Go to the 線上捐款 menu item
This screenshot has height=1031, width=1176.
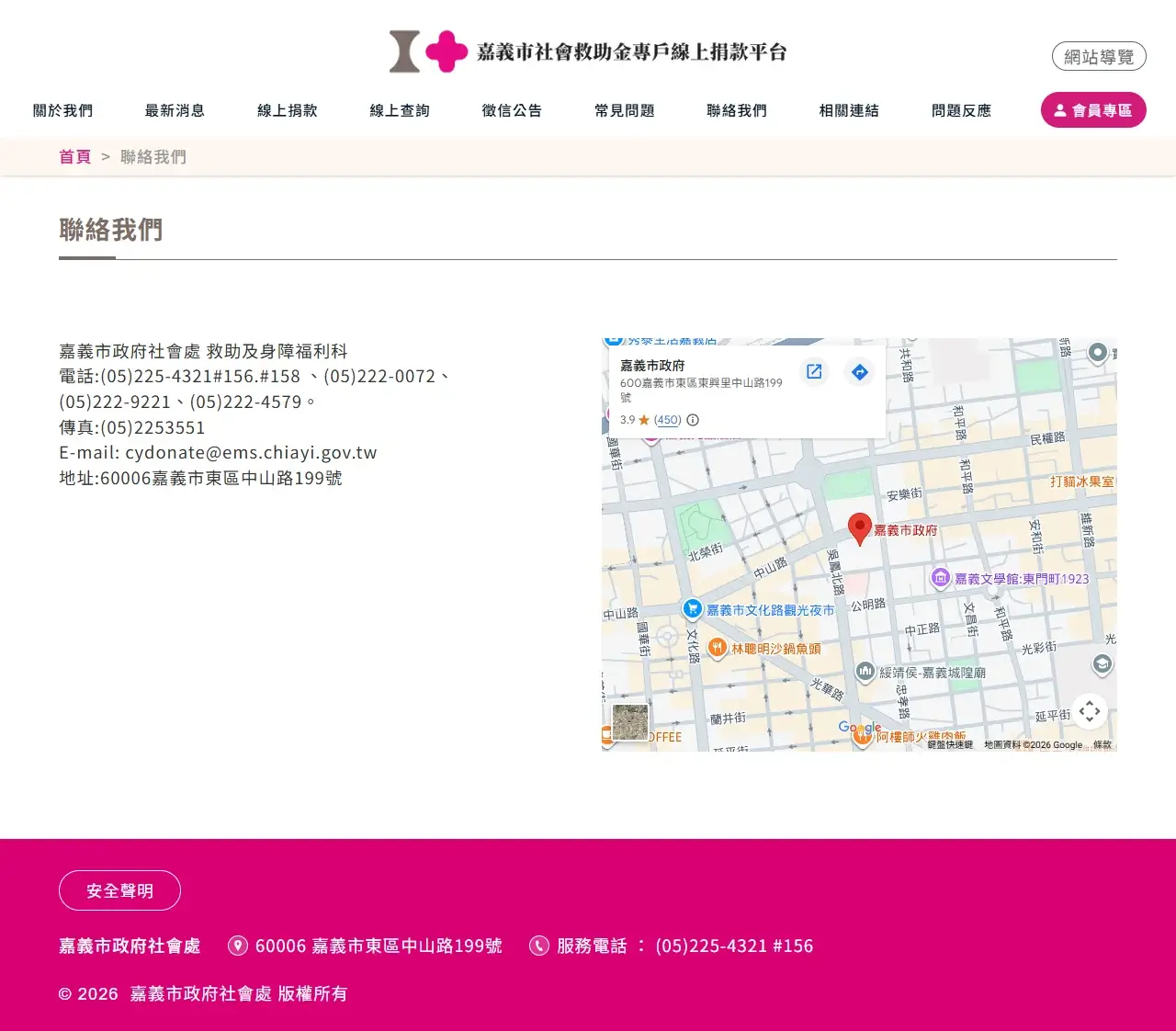288,110
